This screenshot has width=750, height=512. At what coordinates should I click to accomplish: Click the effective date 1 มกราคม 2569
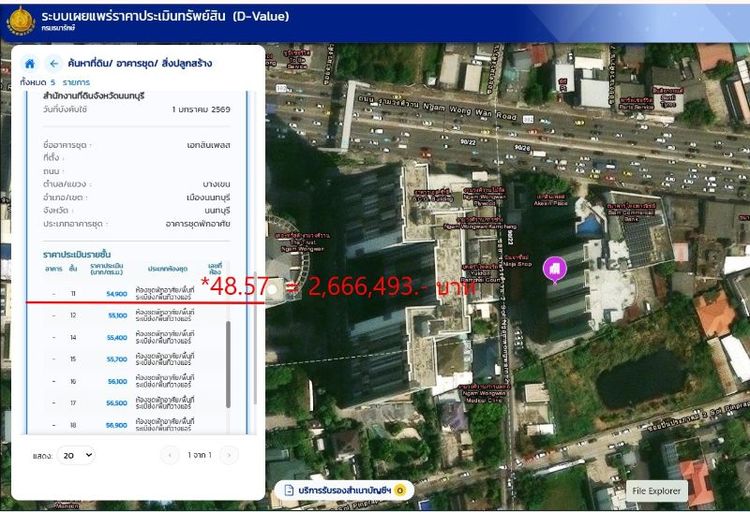201,109
